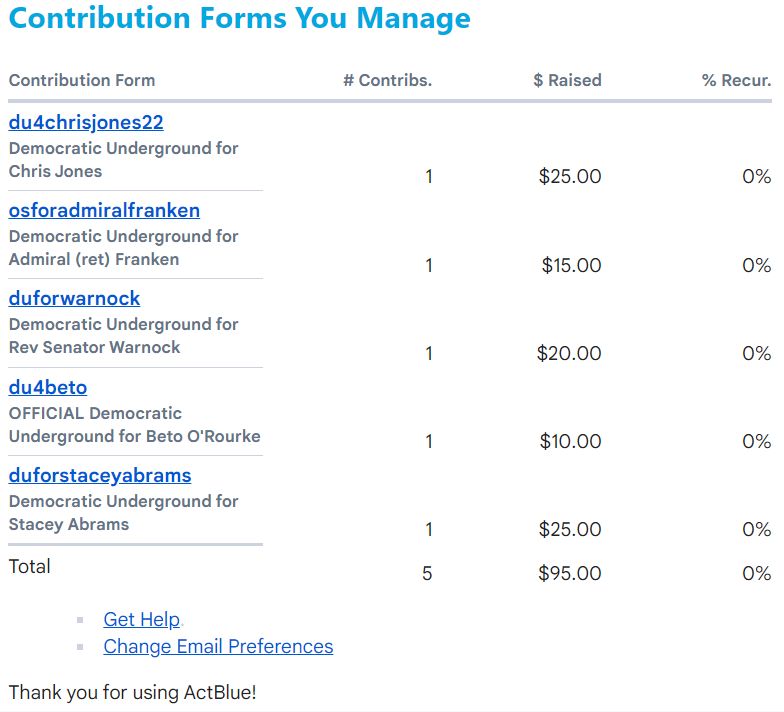Open the osforadmiralfranken form link

coord(104,211)
